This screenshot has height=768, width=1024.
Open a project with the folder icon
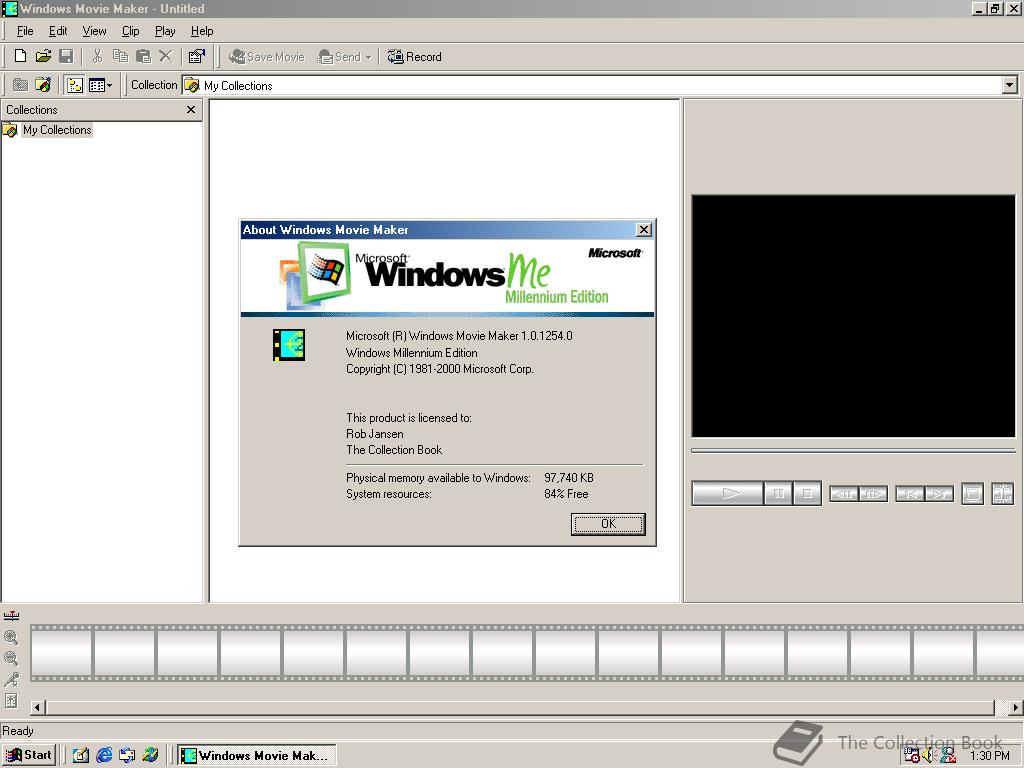point(43,56)
